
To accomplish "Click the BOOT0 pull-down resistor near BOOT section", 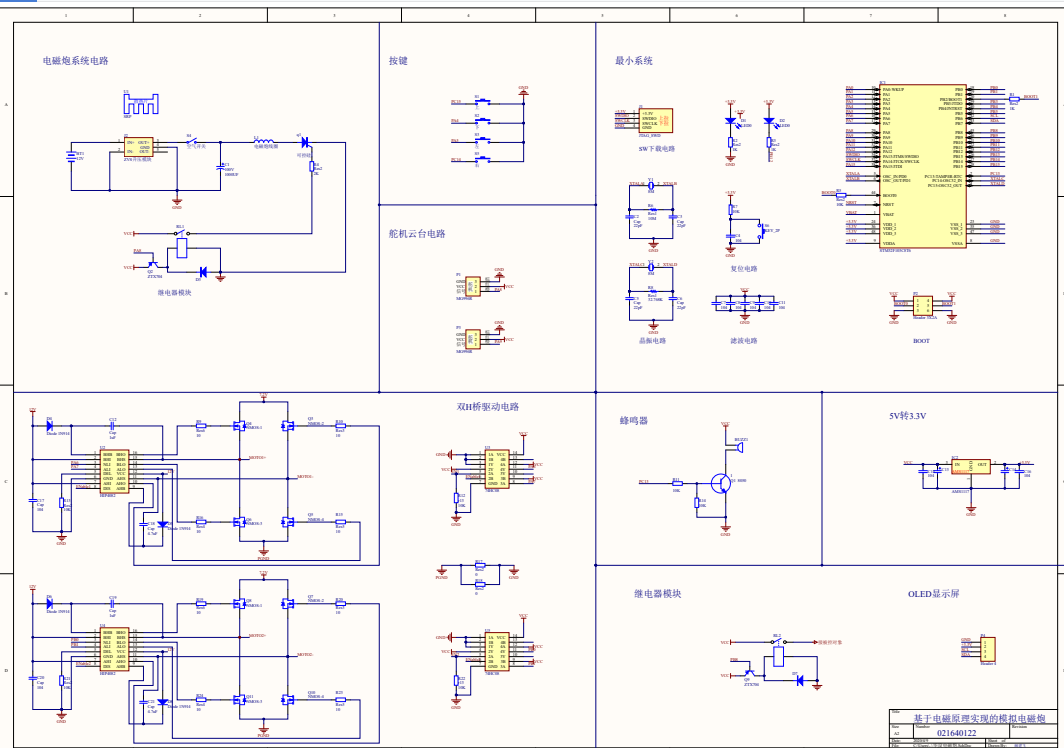I will pyautogui.click(x=839, y=196).
